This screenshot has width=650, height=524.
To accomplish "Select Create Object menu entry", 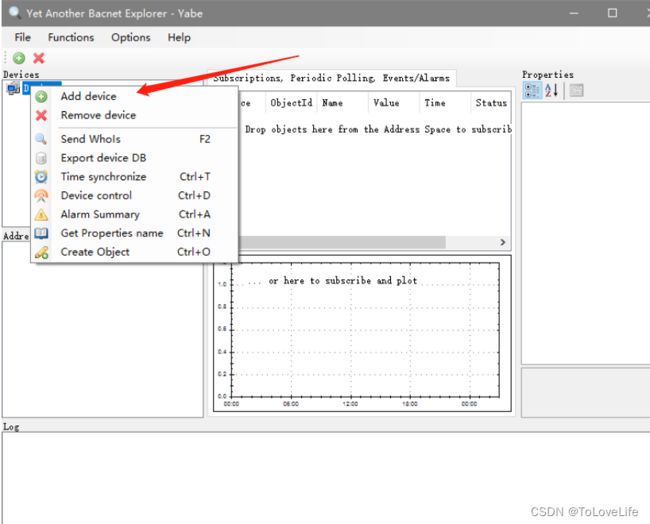I will point(134,252).
